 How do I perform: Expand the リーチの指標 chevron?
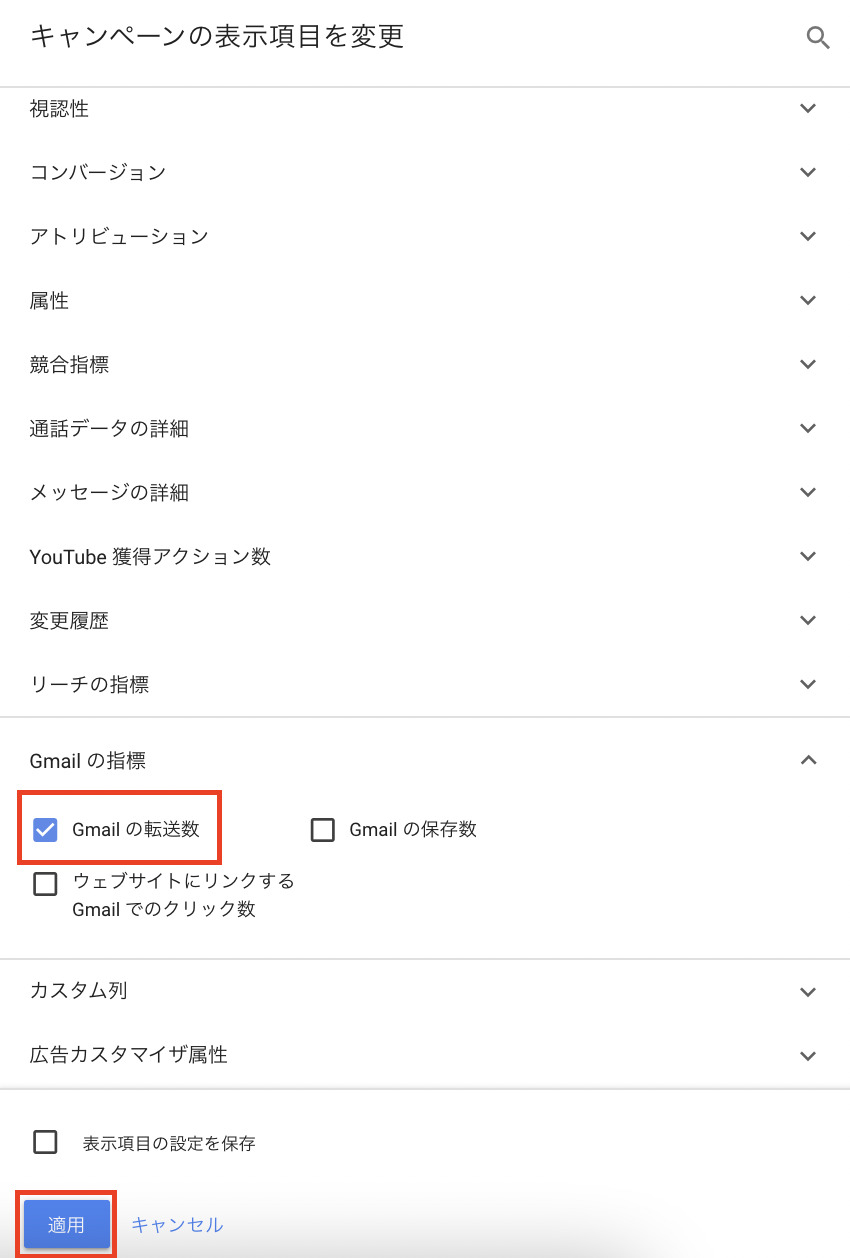click(809, 684)
